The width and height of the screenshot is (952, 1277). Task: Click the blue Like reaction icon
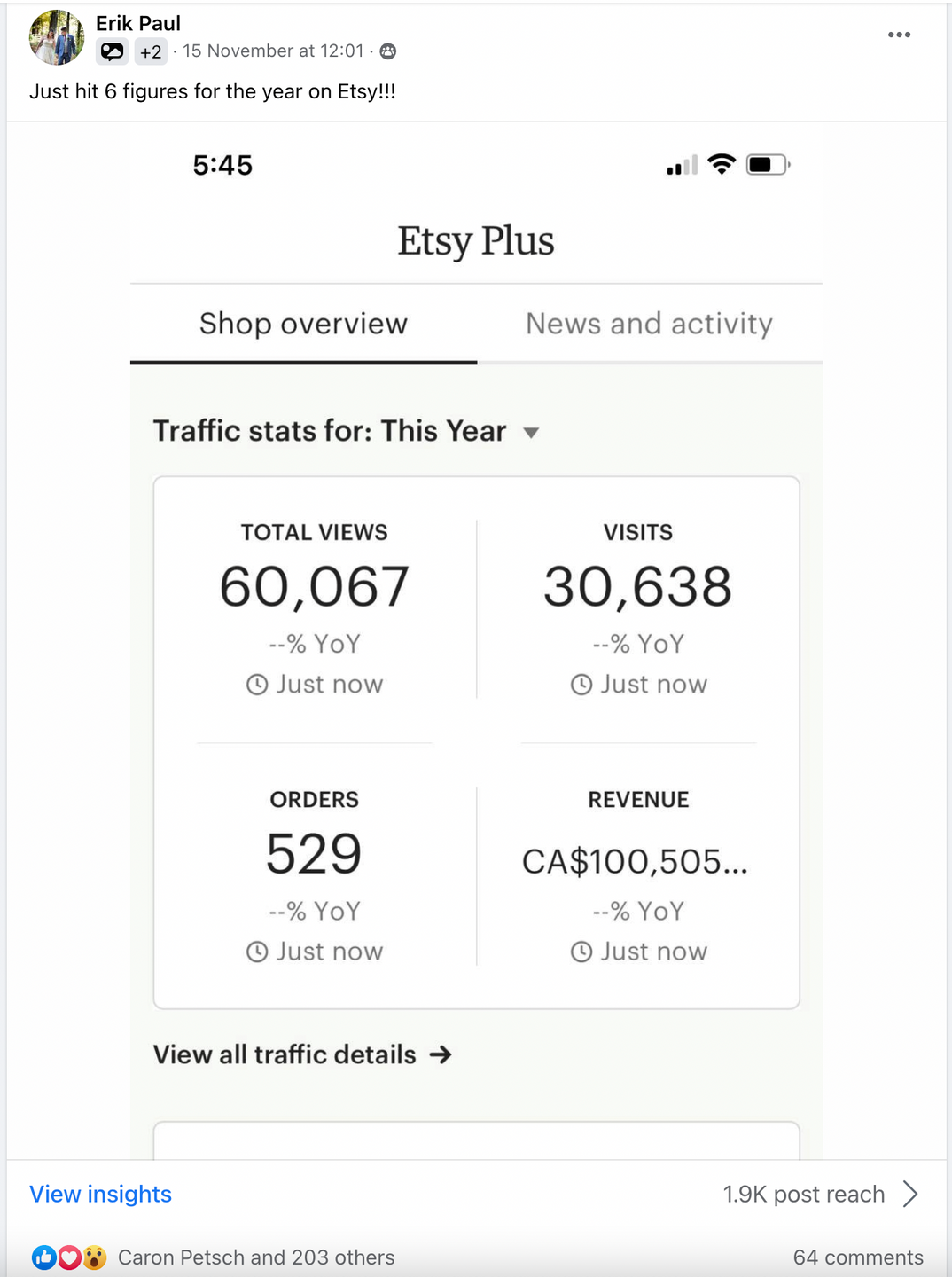pos(43,1257)
